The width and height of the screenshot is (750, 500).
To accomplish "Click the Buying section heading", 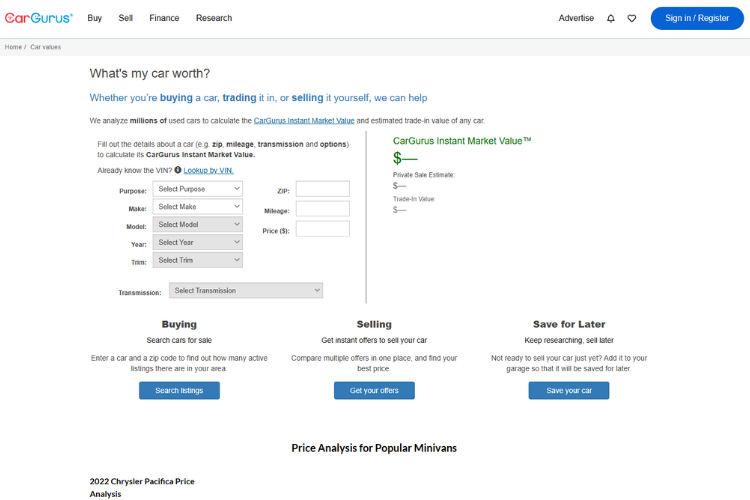I will [x=179, y=324].
